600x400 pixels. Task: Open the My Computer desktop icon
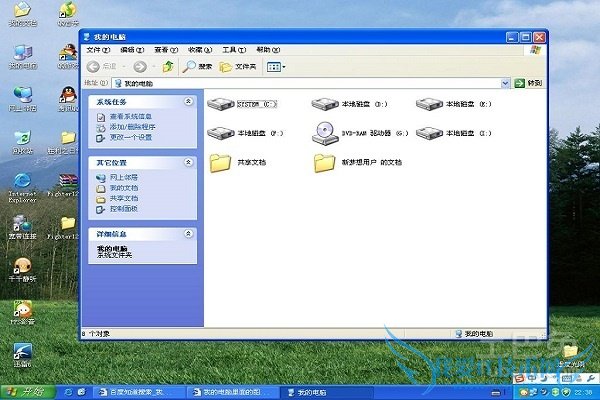(x=23, y=57)
